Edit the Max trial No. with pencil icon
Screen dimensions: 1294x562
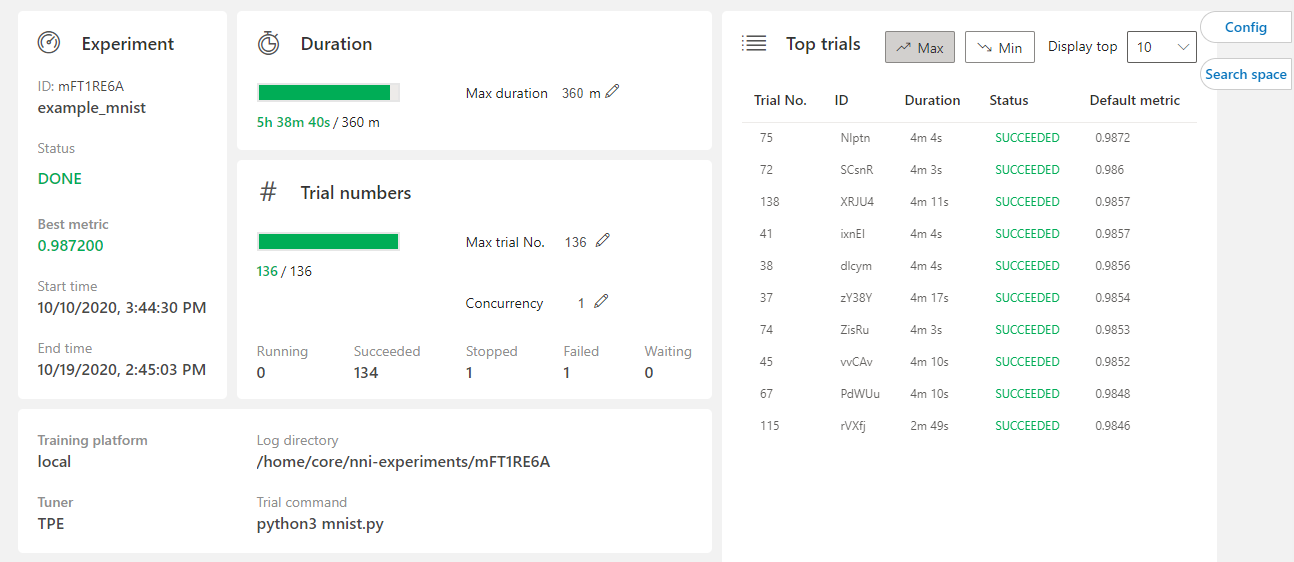point(602,241)
